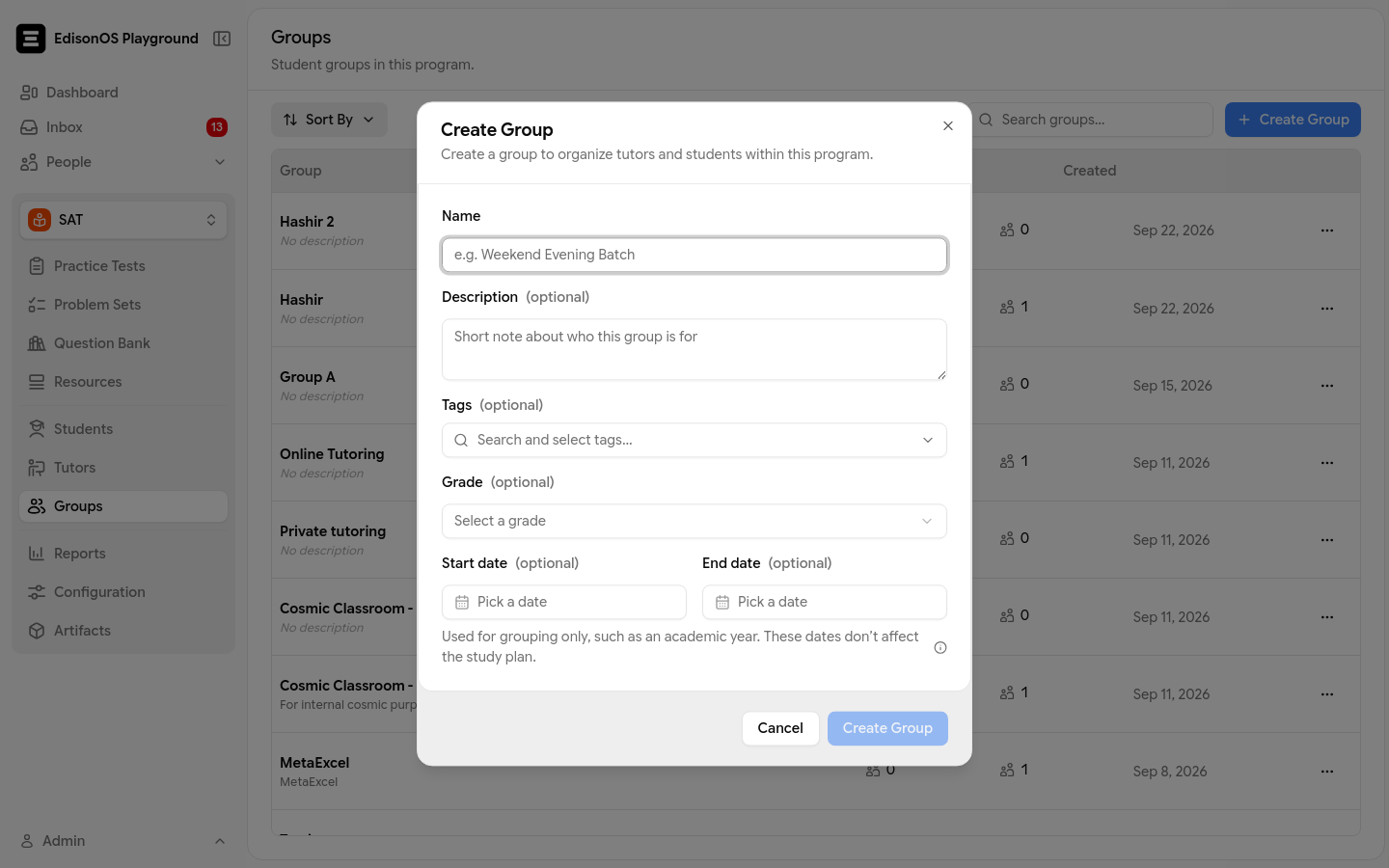Expand the People section chevron
The image size is (1389, 868).
220,162
